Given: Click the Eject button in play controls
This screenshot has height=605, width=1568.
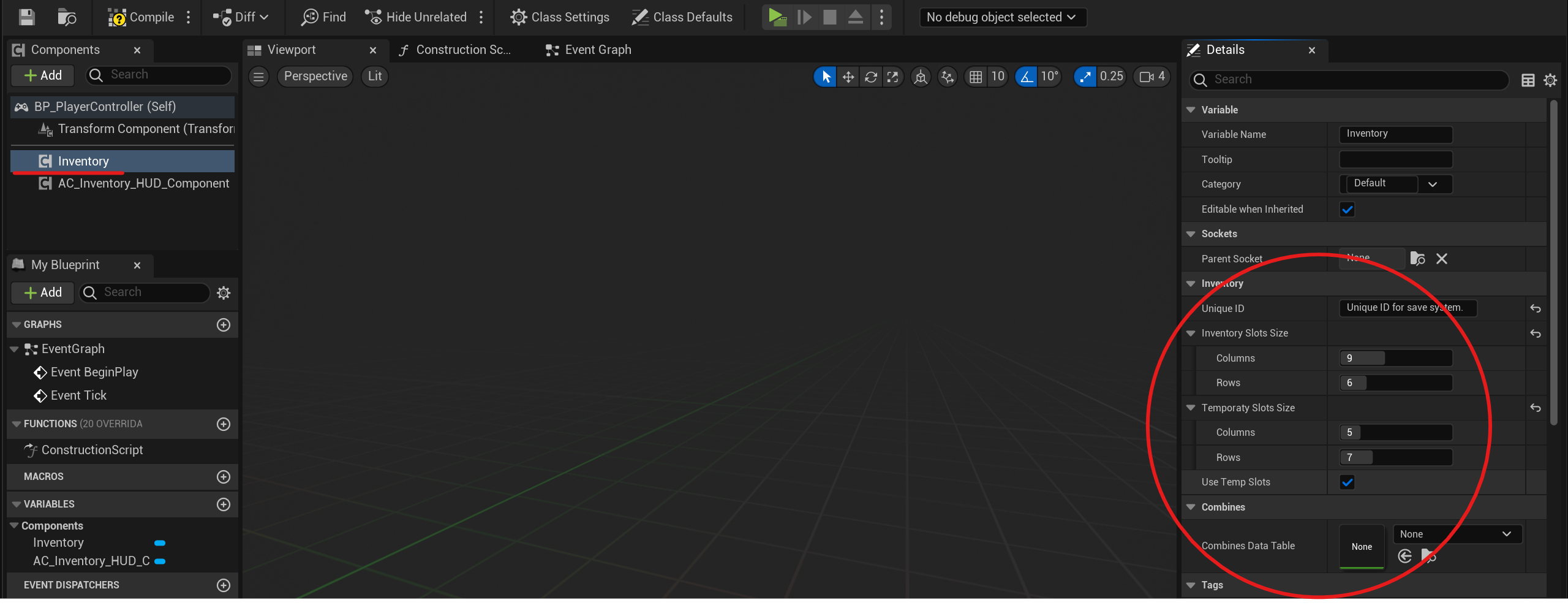Looking at the screenshot, I should pyautogui.click(x=856, y=17).
